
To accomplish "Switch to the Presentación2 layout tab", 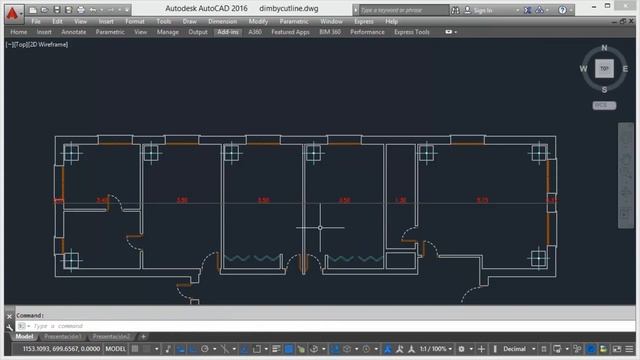I will 111,337.
